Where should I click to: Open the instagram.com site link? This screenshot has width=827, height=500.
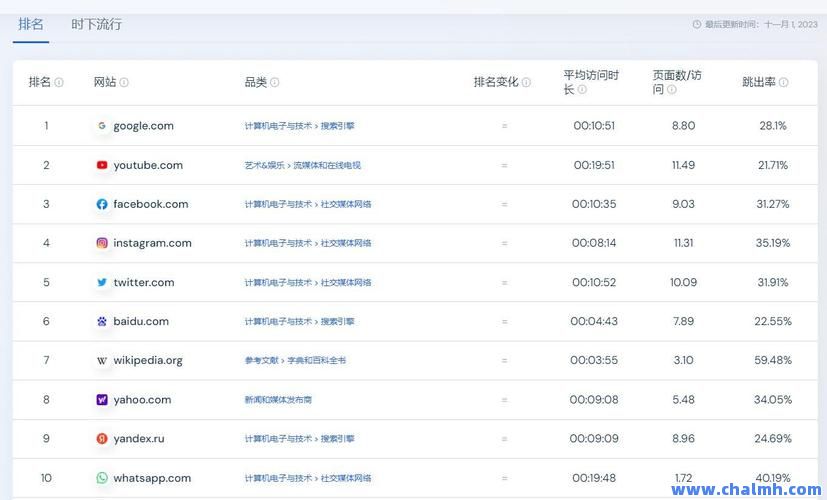[x=152, y=243]
